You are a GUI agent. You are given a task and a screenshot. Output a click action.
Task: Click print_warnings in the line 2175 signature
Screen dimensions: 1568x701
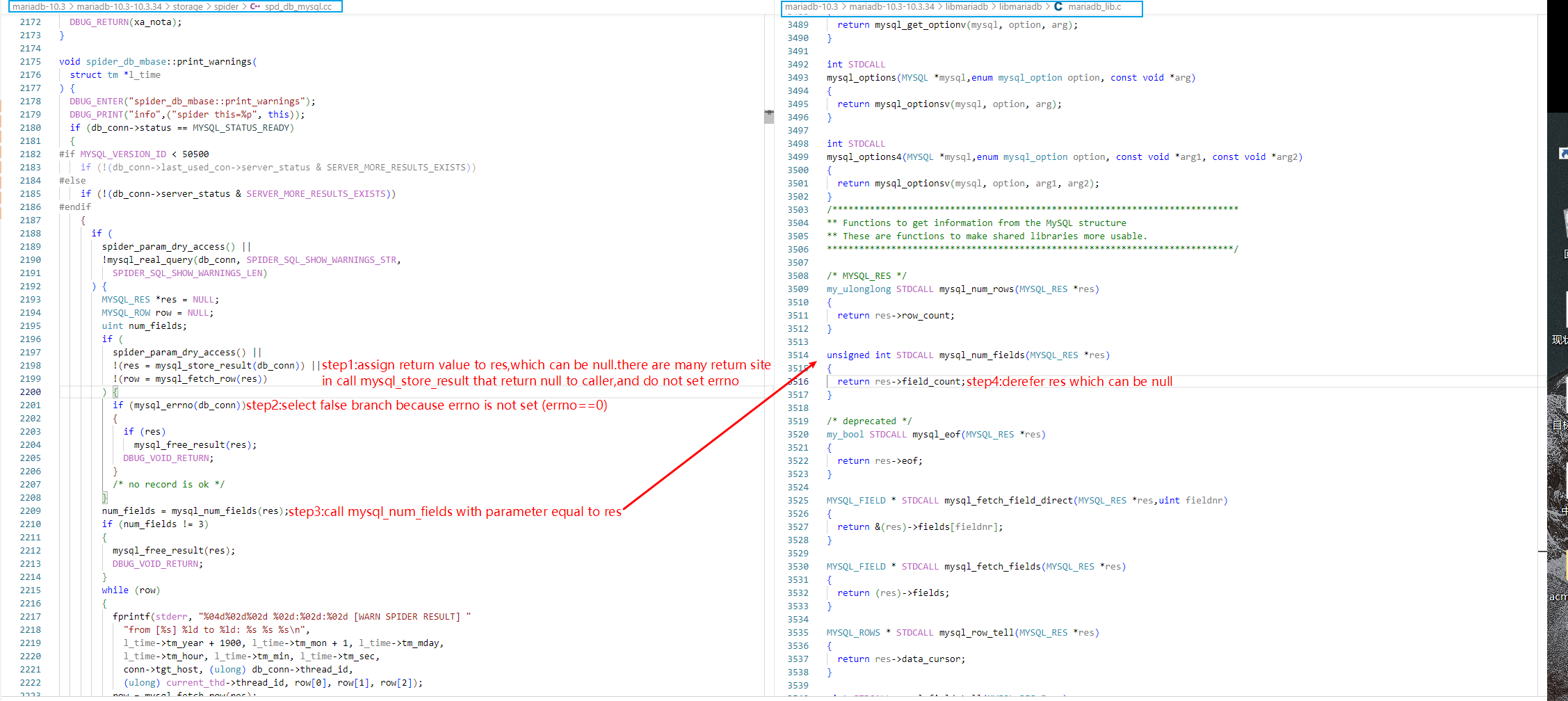(214, 62)
